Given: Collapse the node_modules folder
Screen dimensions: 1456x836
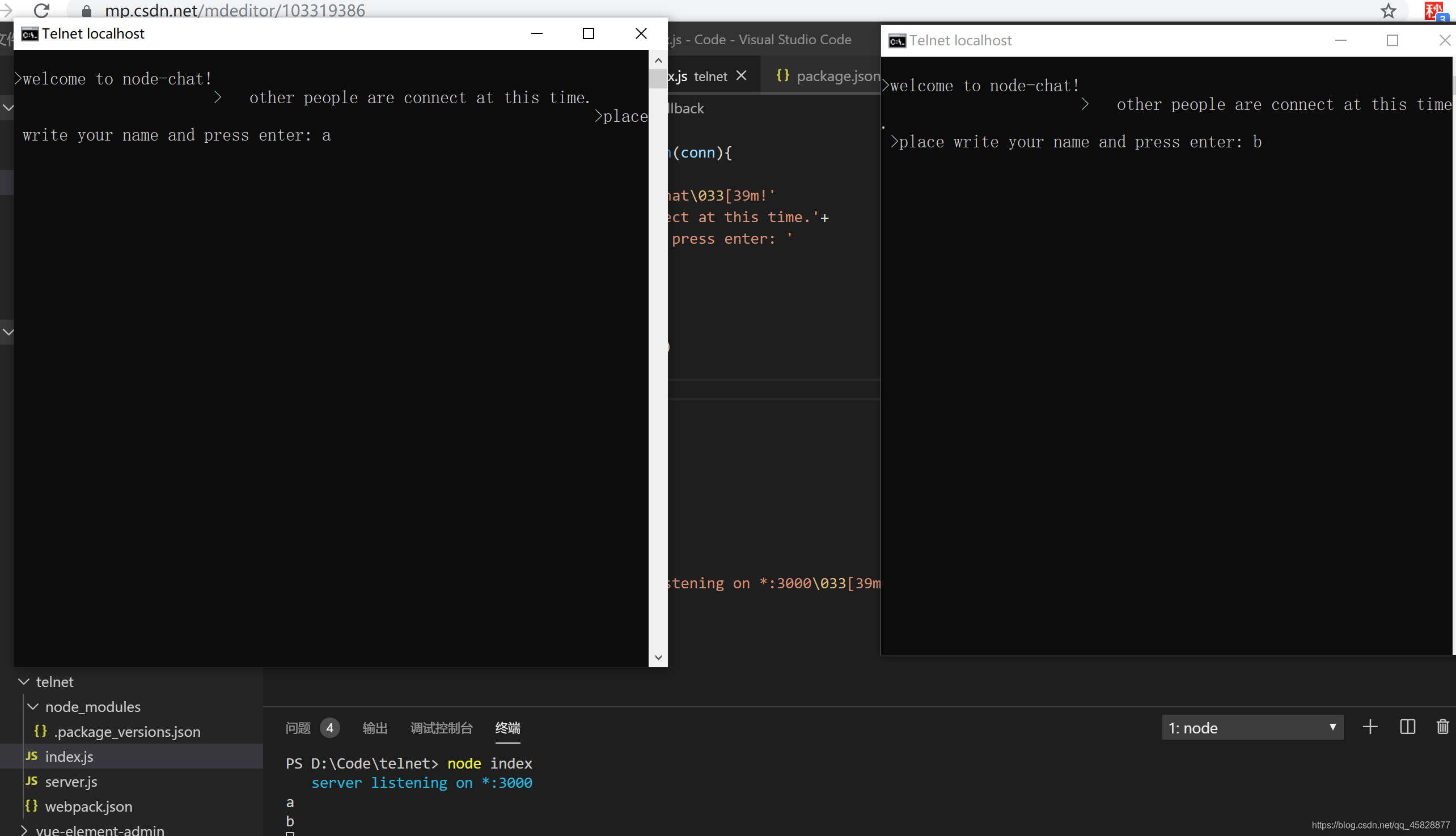Looking at the screenshot, I should (x=33, y=706).
